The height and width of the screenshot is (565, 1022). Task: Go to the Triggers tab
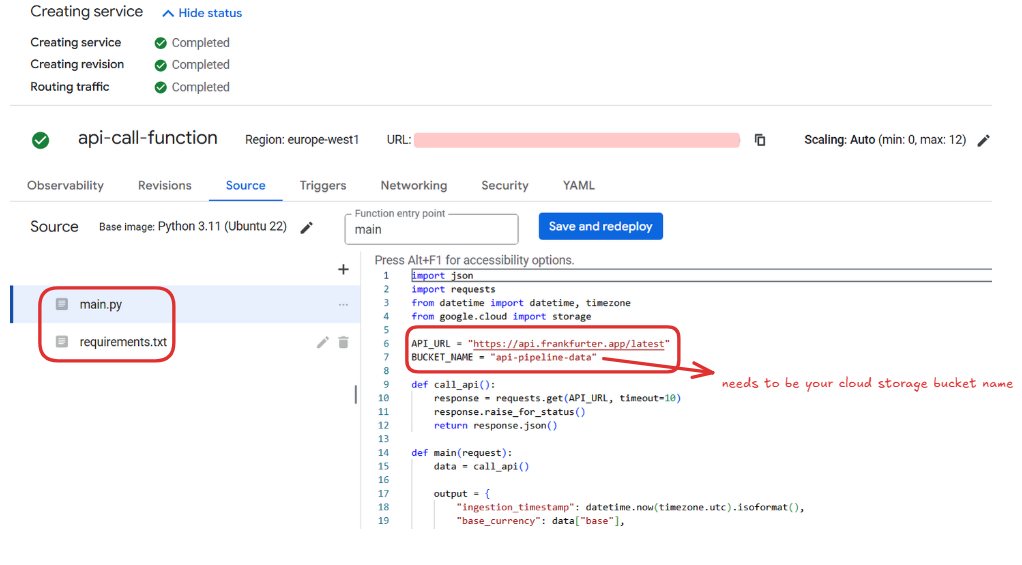click(x=323, y=186)
